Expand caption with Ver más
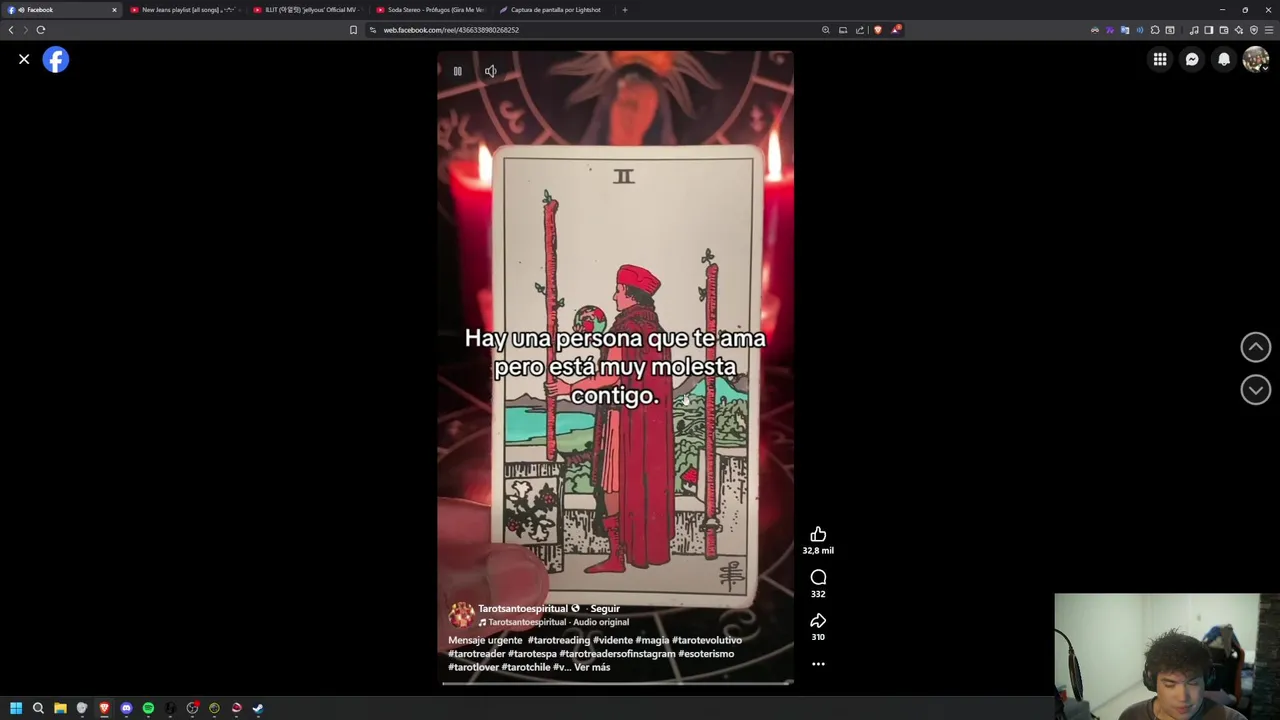Viewport: 1280px width, 720px height. pos(592,667)
